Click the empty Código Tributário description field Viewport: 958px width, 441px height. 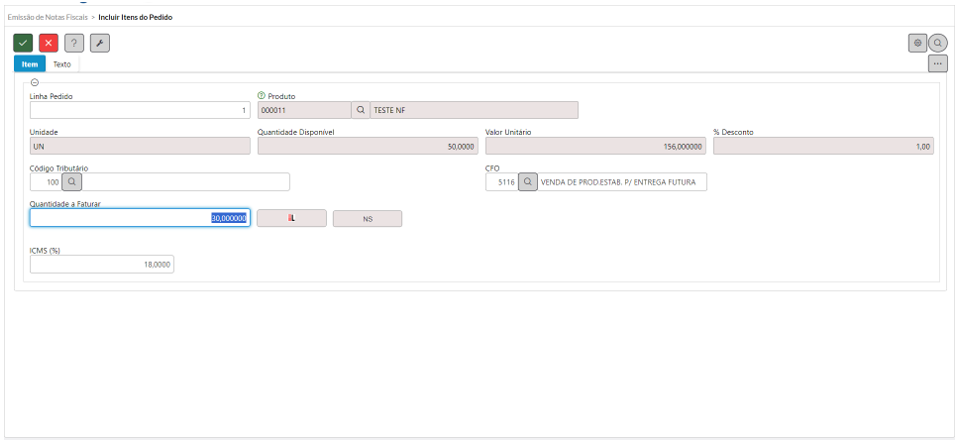[186, 182]
